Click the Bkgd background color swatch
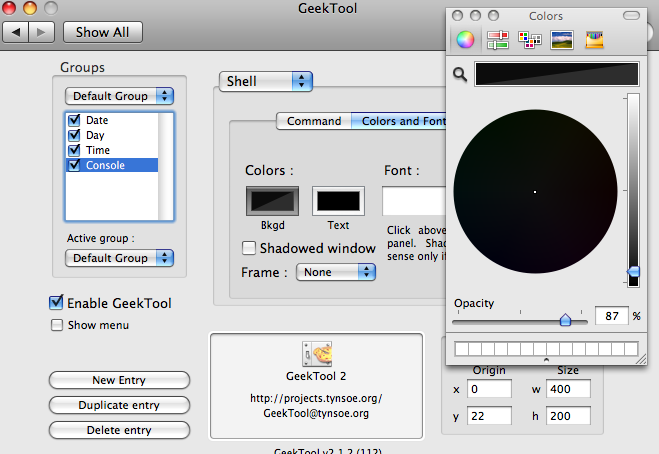 coord(272,200)
